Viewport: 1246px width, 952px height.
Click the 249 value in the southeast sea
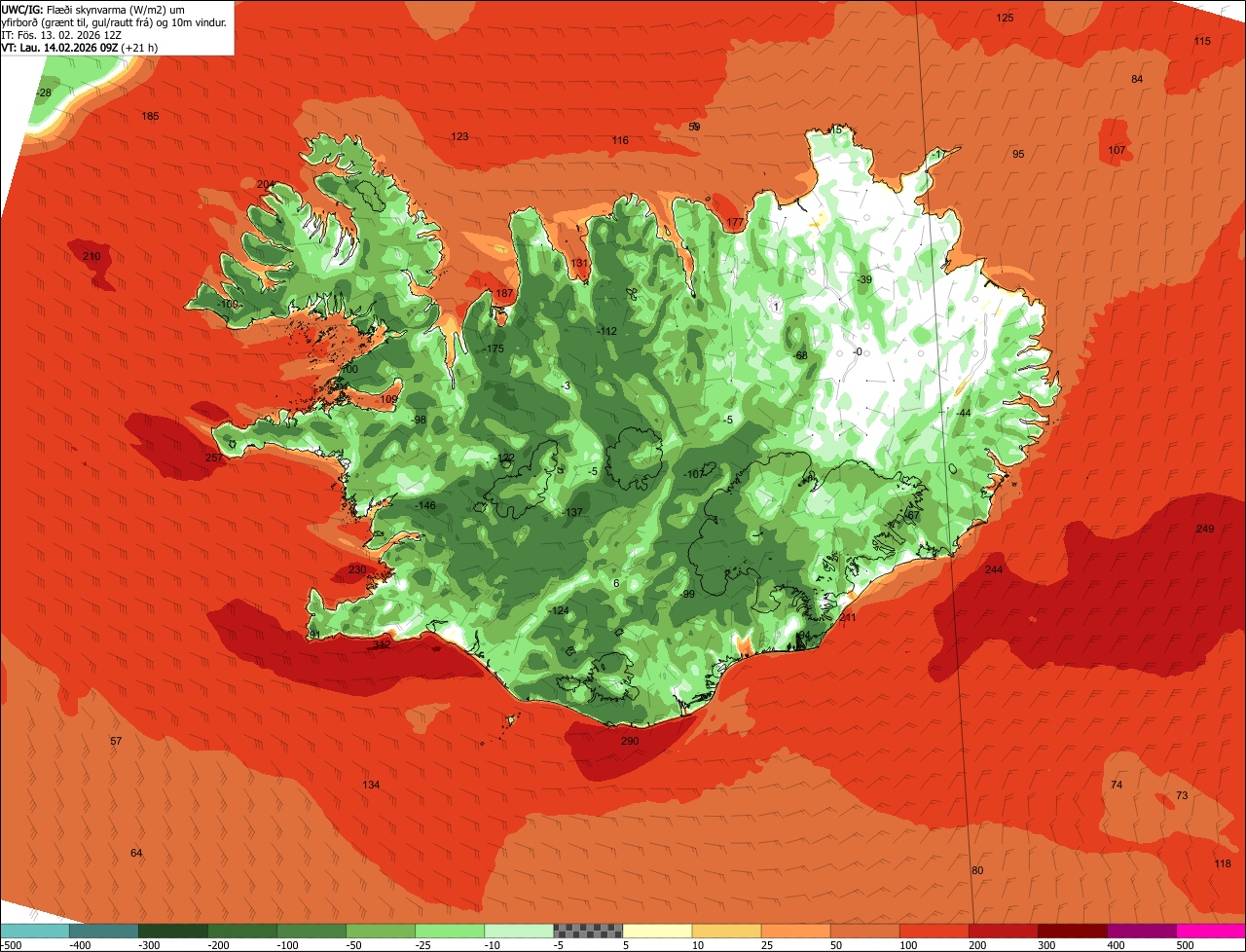point(1205,529)
